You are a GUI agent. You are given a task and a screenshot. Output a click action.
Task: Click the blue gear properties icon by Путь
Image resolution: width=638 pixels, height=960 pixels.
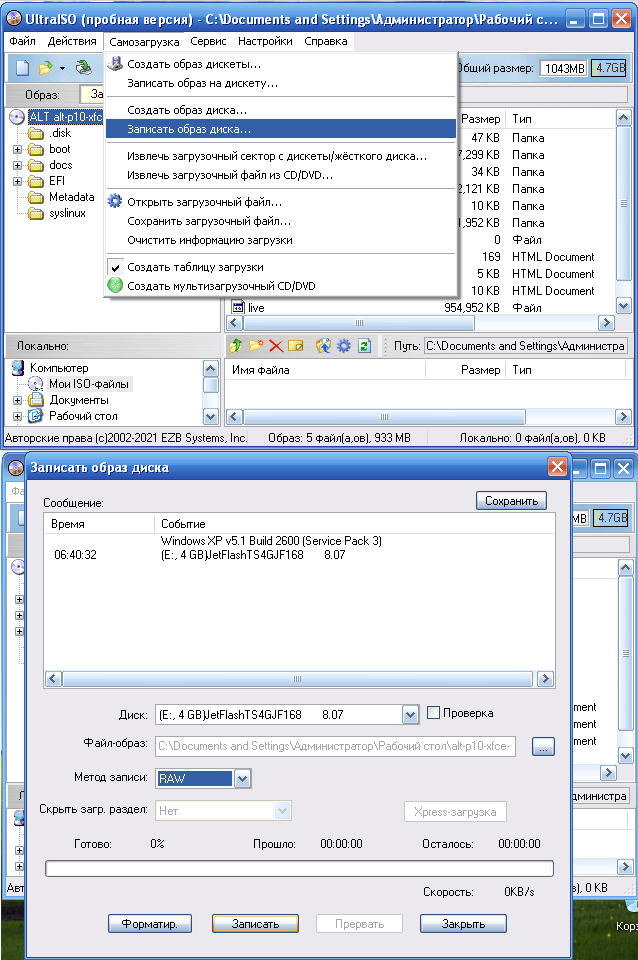[x=343, y=346]
